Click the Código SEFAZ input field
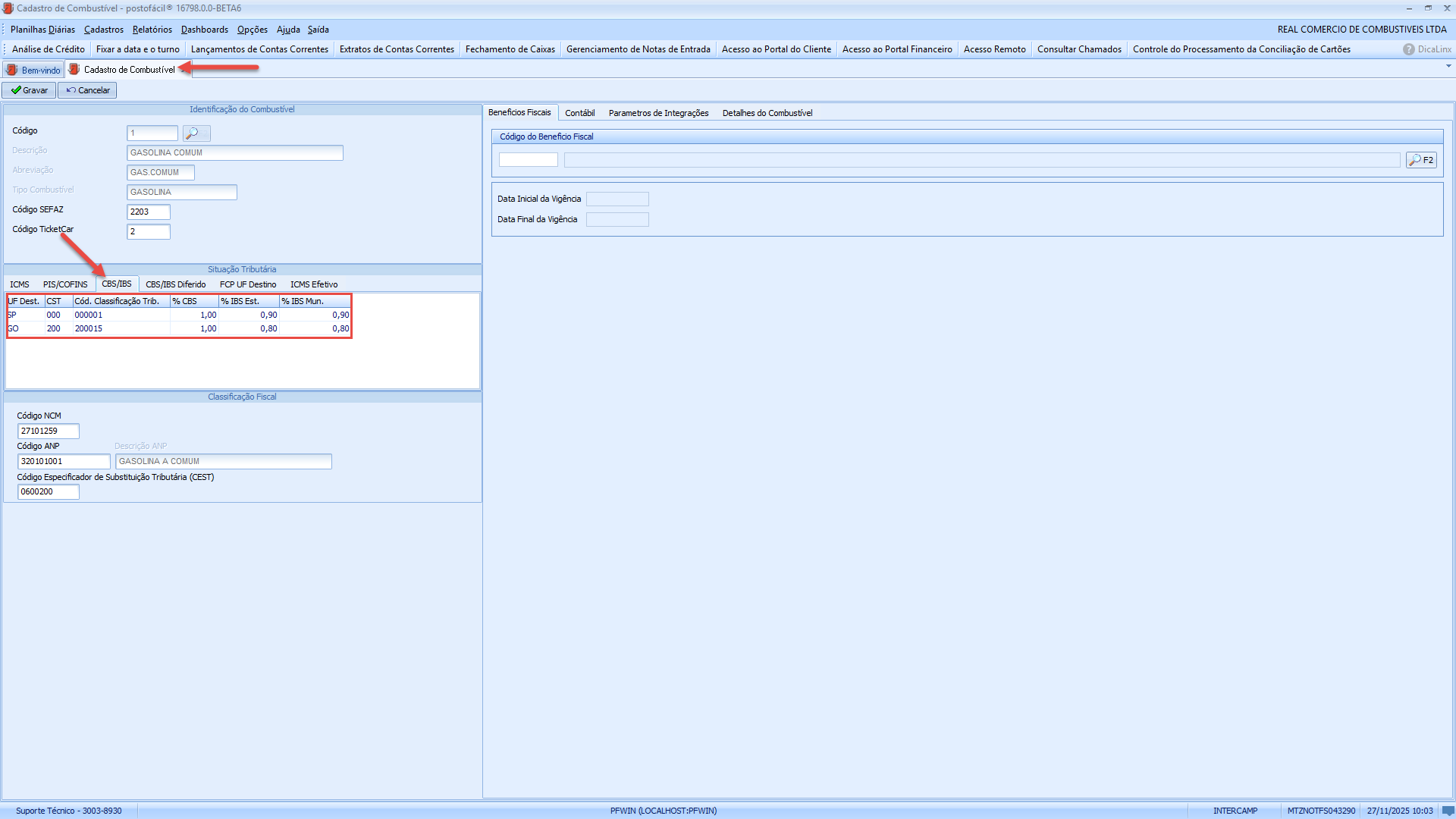 [x=148, y=212]
